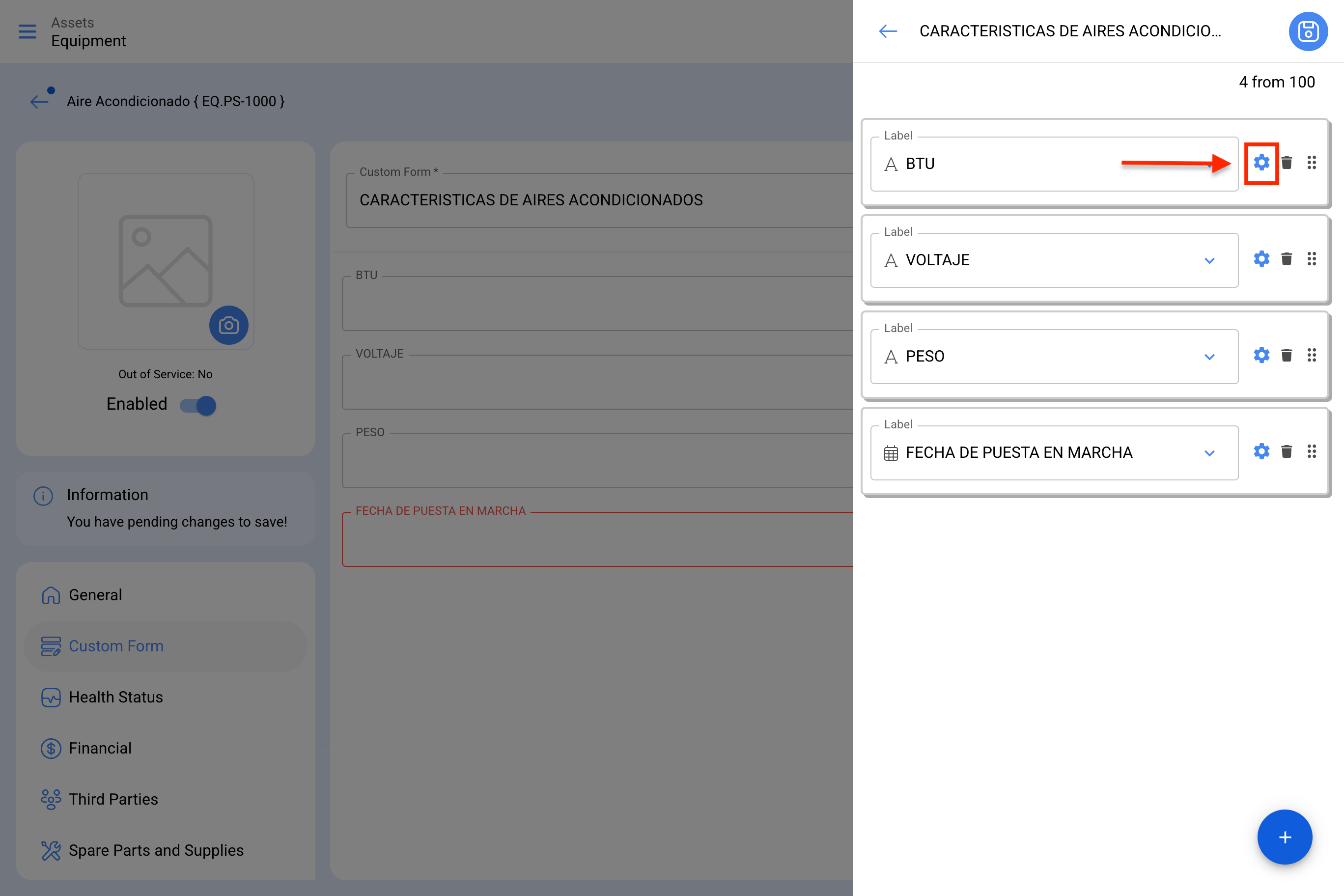
Task: Grab the drag handle of BTU field
Action: [1312, 163]
